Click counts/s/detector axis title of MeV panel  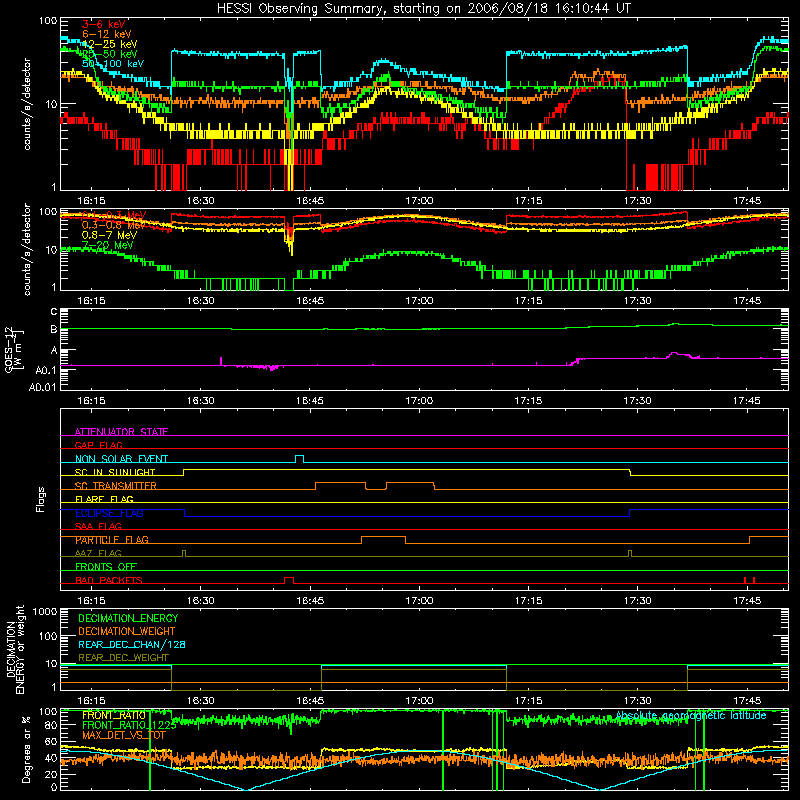click(27, 249)
